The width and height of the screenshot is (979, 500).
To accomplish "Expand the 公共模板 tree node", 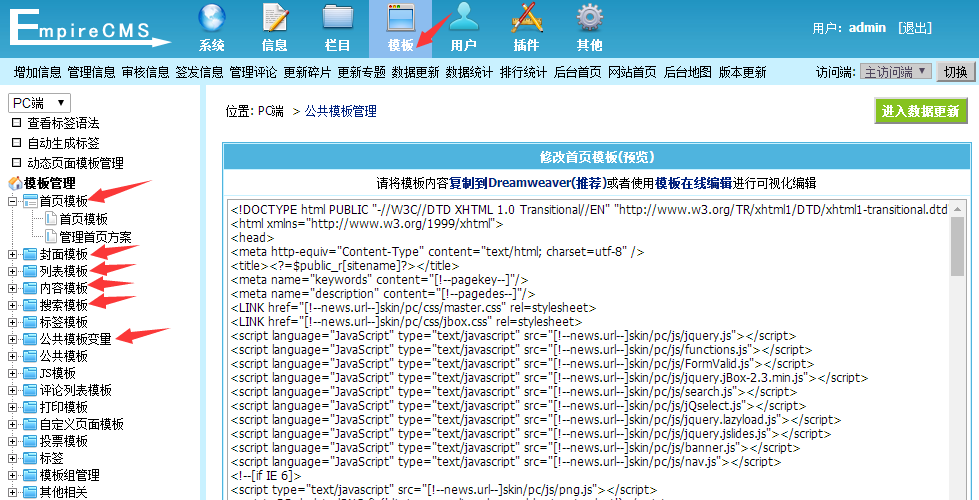I will click(x=12, y=356).
